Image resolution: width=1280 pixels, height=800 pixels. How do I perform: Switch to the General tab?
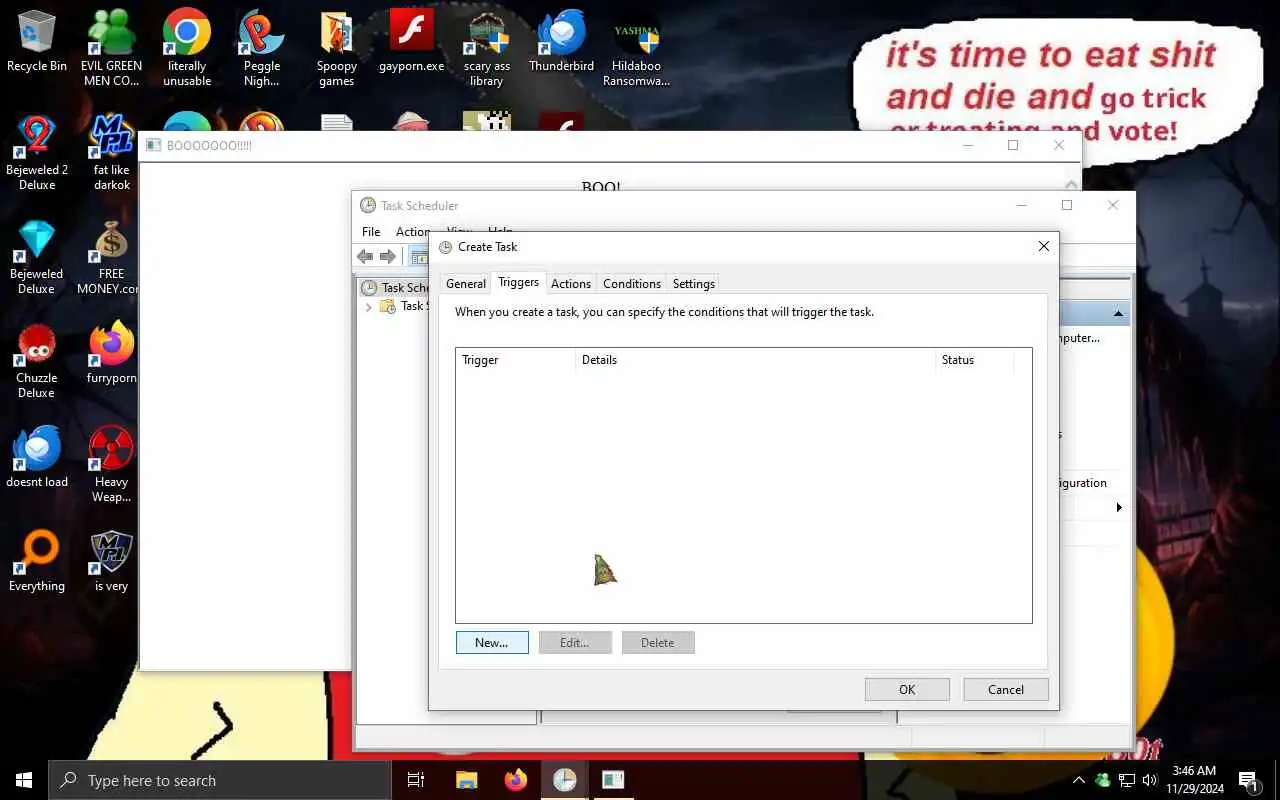point(465,284)
